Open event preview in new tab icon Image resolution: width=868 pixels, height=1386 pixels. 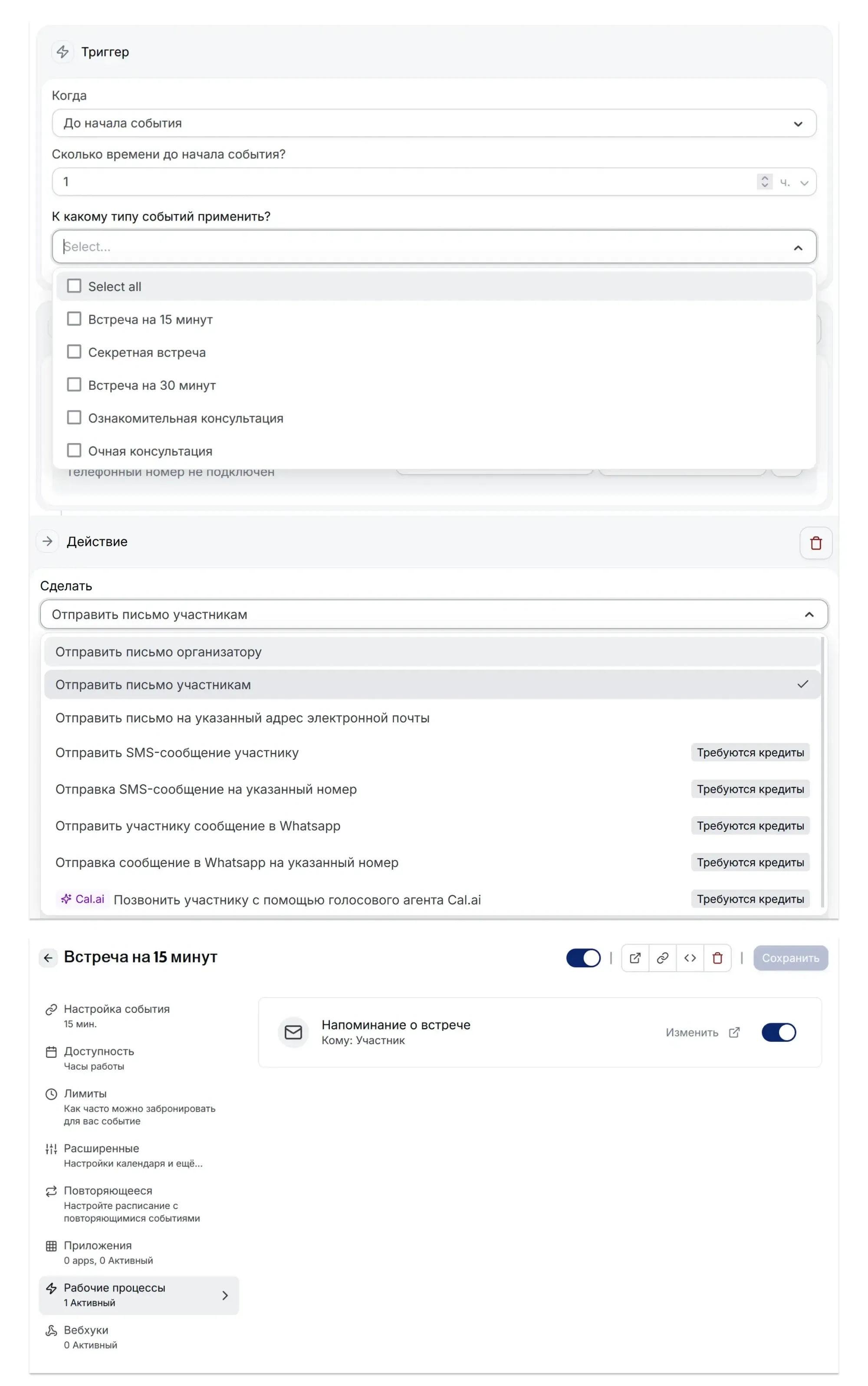click(x=635, y=958)
